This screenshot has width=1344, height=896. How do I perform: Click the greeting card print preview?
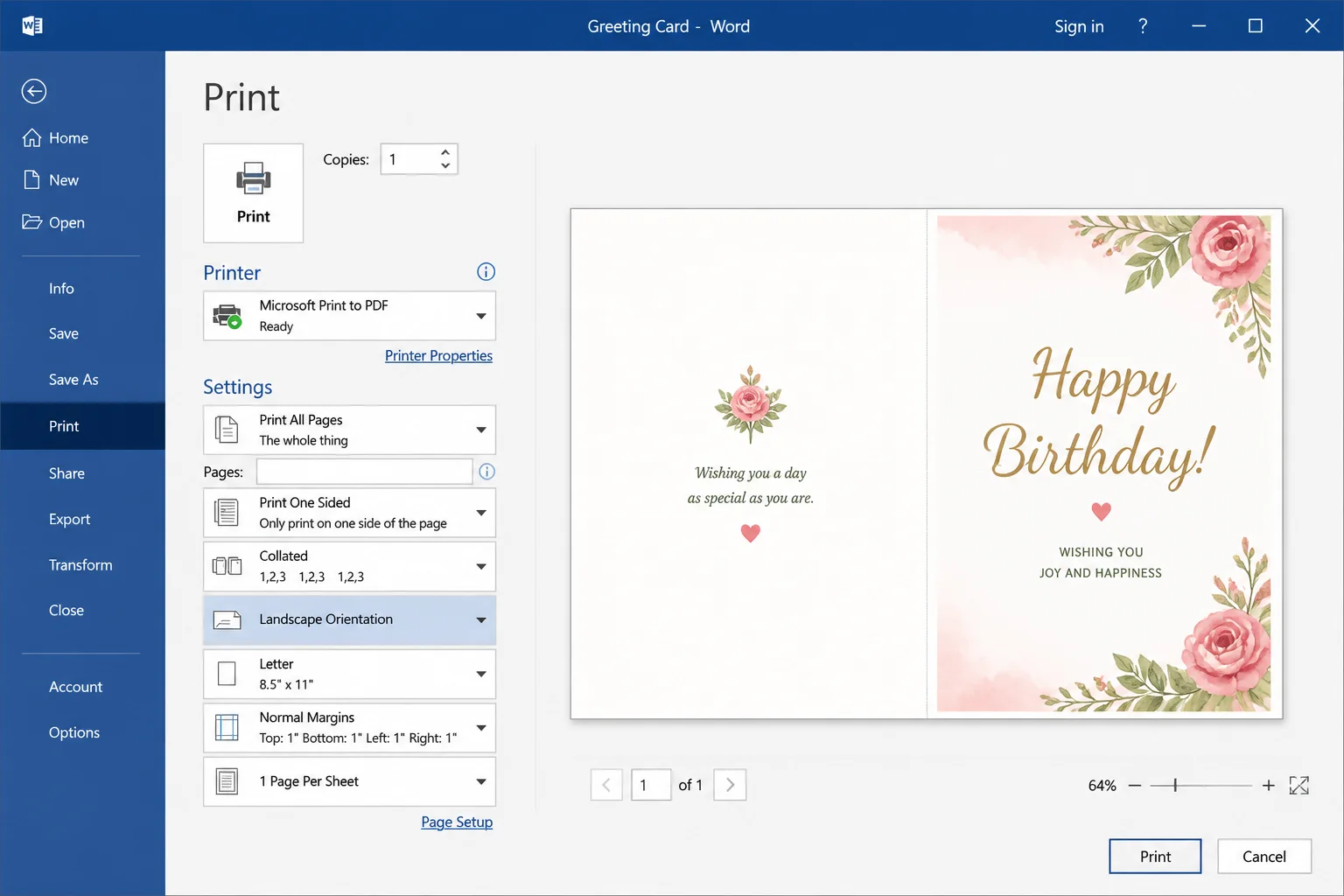pyautogui.click(x=927, y=464)
